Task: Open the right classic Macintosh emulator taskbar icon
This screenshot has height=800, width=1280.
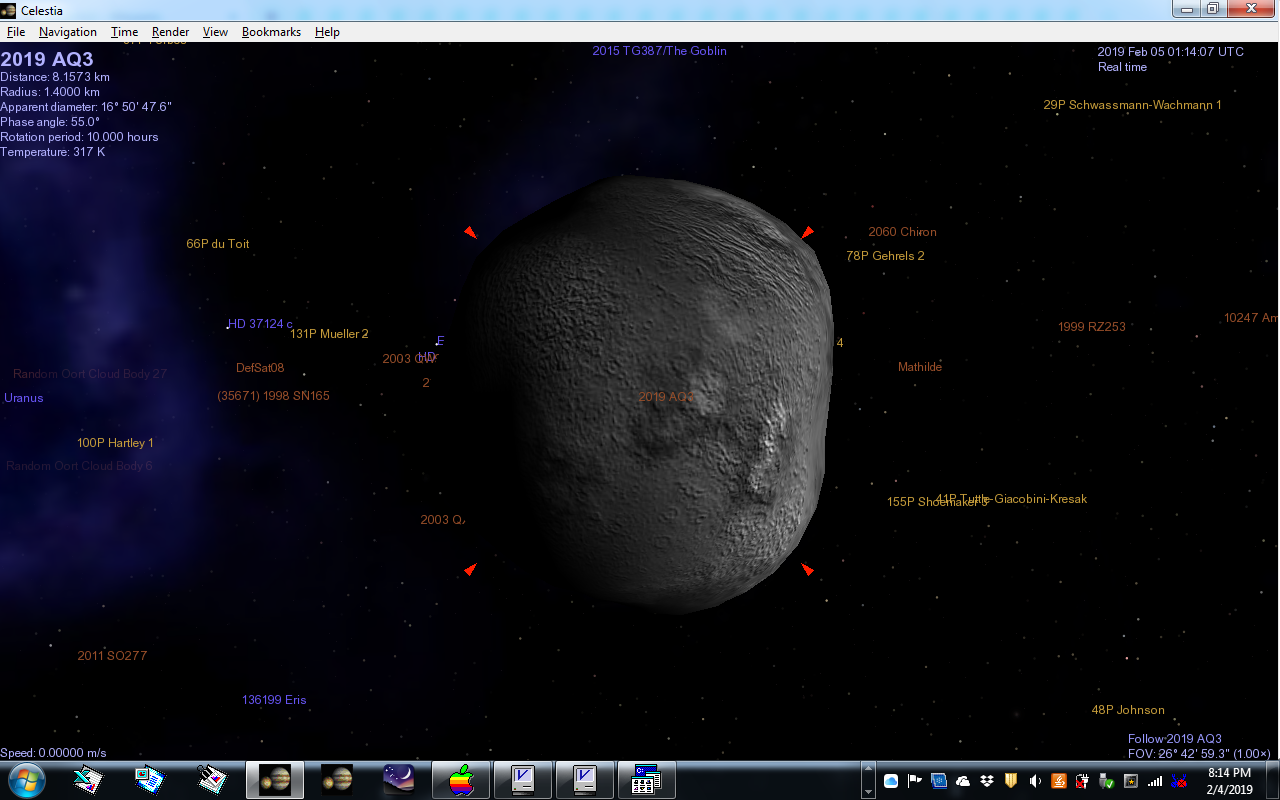Action: tap(585, 779)
